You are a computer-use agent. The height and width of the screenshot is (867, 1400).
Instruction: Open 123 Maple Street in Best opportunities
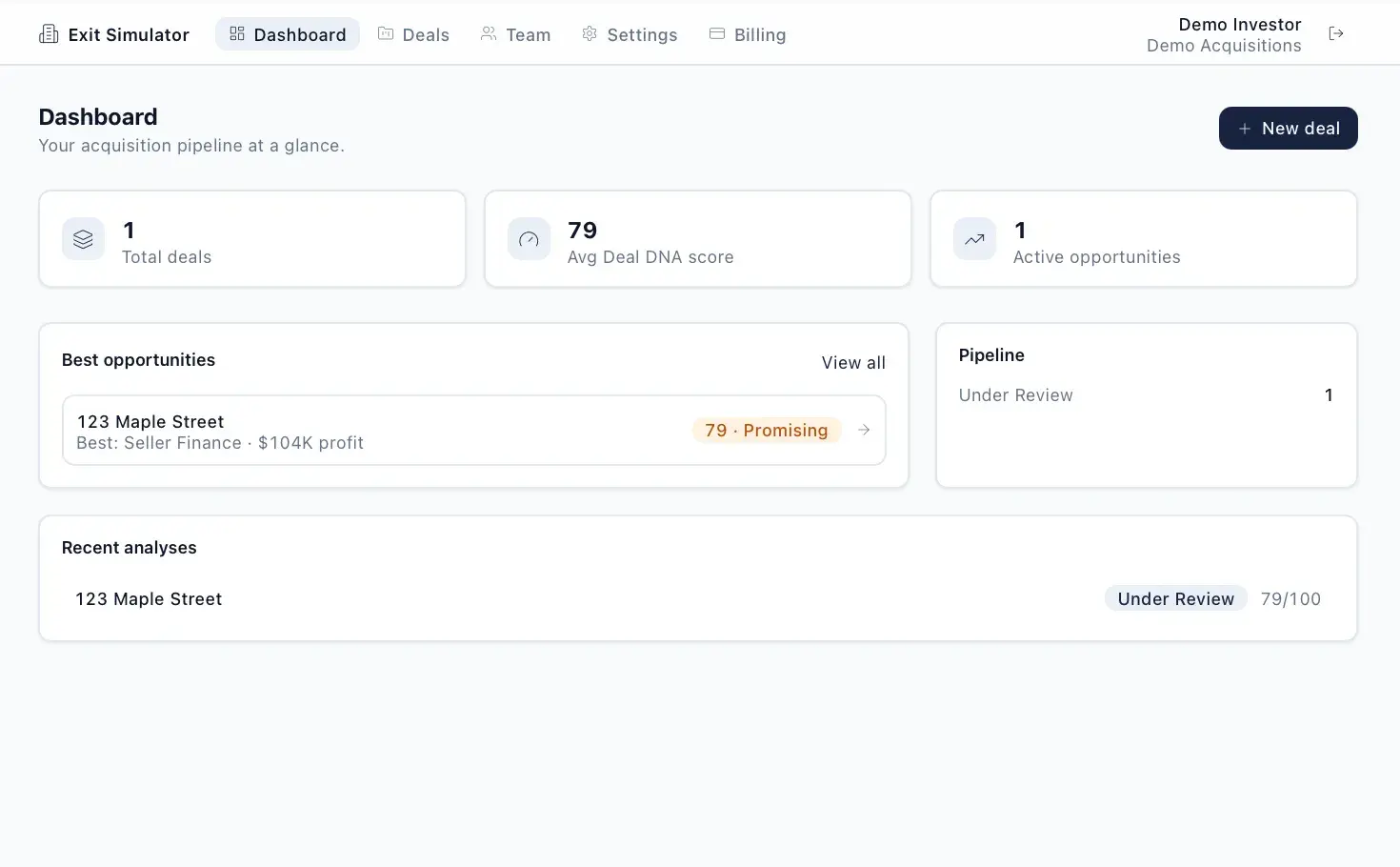[473, 431]
